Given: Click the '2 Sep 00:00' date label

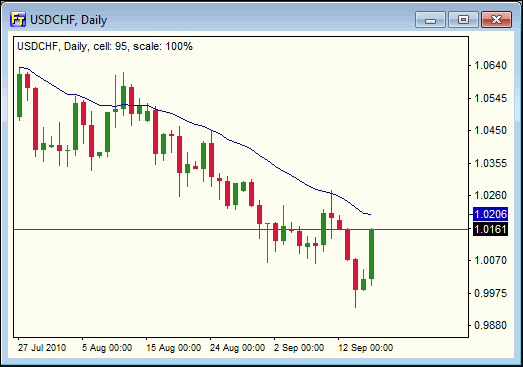Looking at the screenshot, I should [x=299, y=348].
